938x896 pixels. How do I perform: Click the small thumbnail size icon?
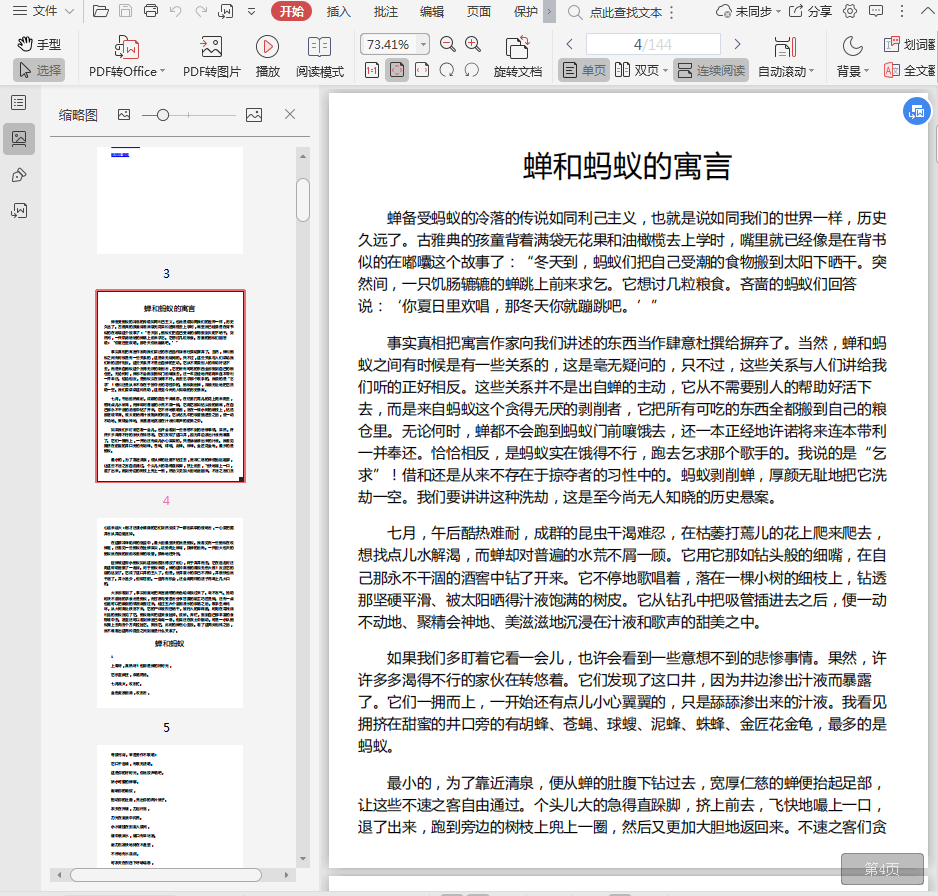(124, 114)
